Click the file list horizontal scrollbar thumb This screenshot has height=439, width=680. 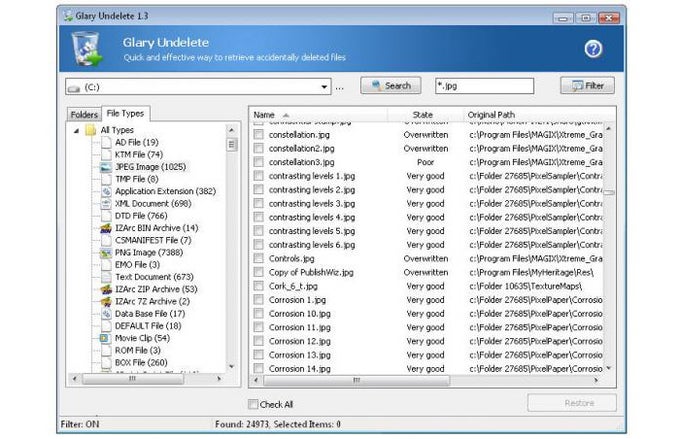356,380
